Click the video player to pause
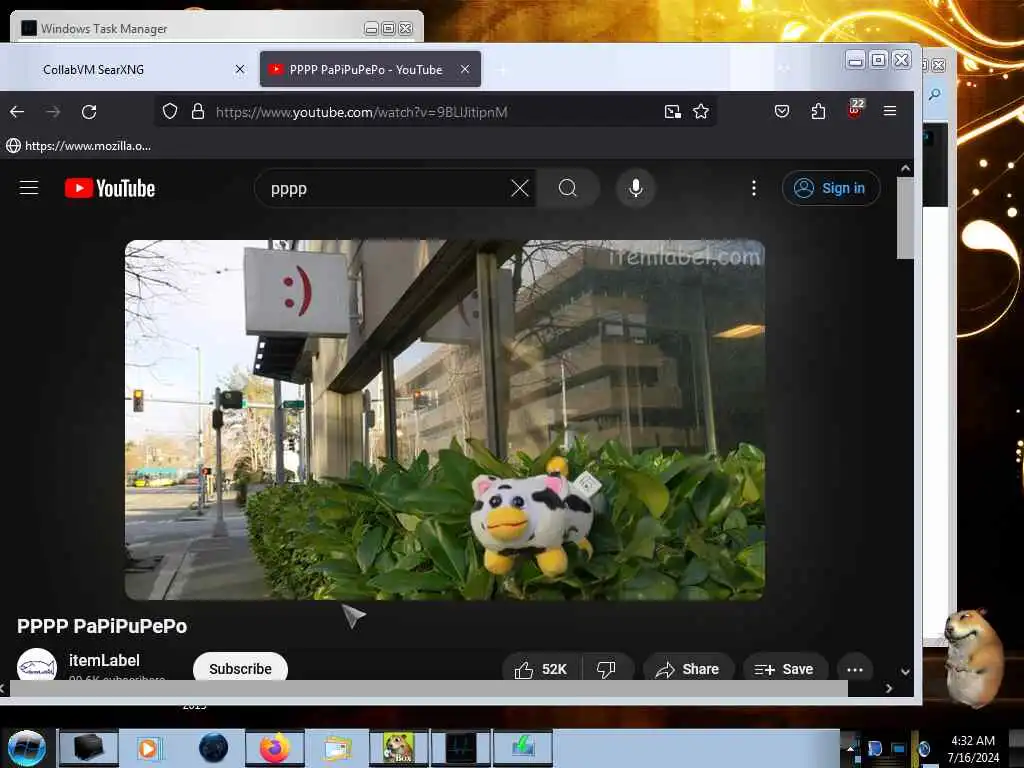1024x768 pixels. click(x=445, y=420)
